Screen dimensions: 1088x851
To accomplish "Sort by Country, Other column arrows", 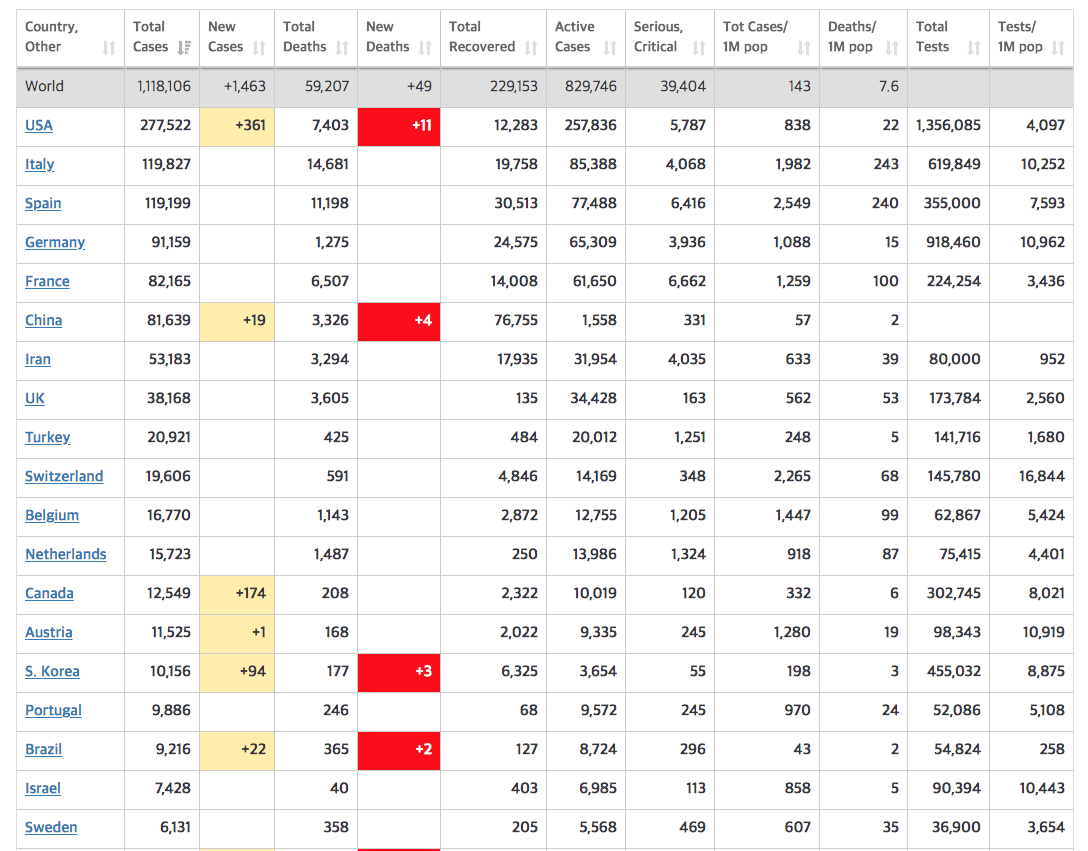I will pos(109,47).
